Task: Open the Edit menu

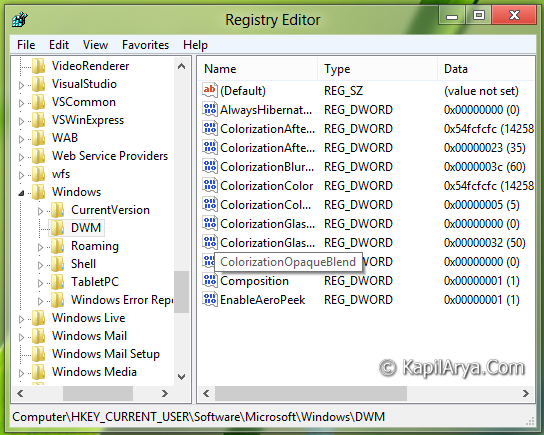Action: tap(59, 45)
